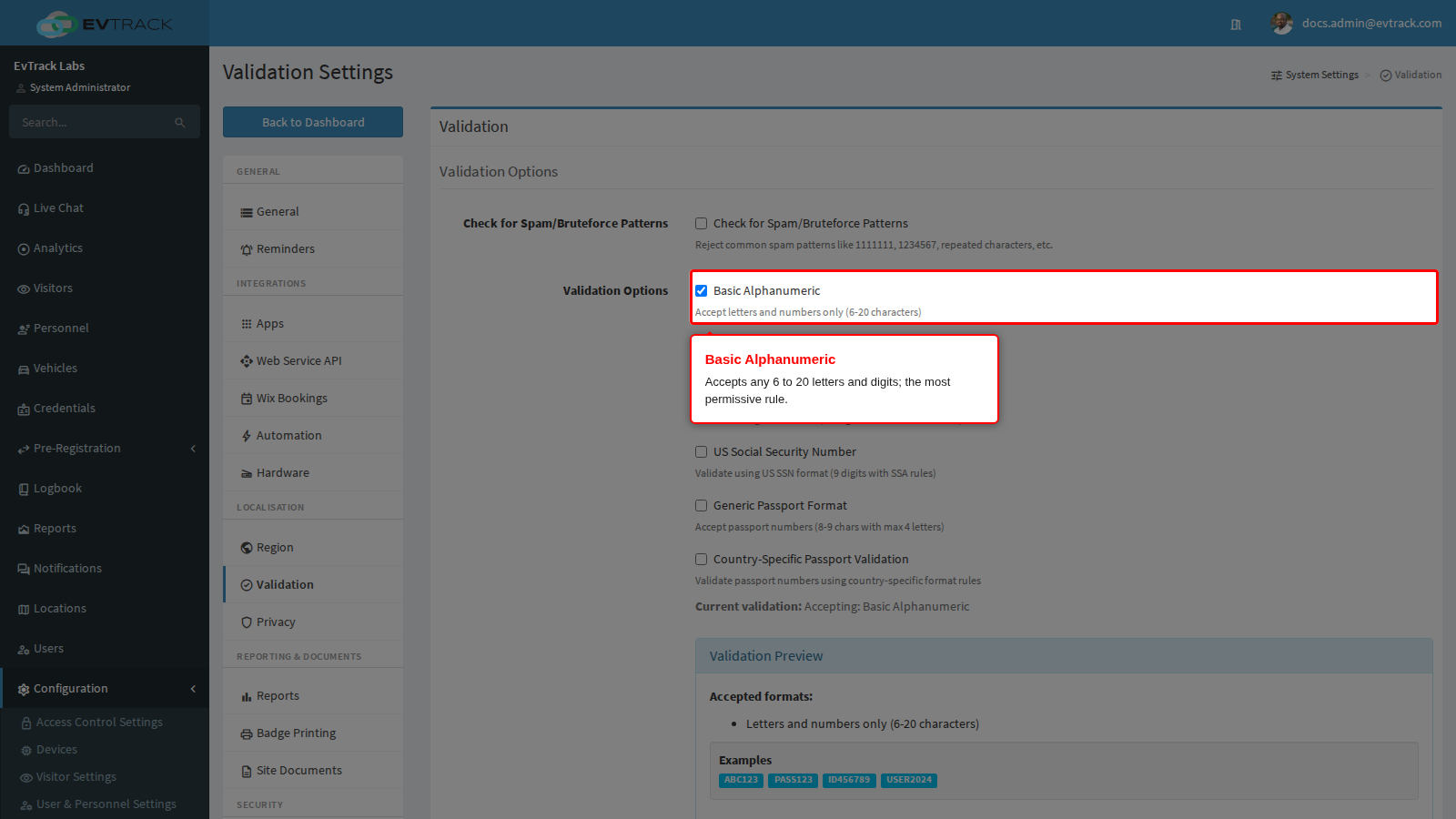Collapse the Configuration menu chevron

pos(193,689)
